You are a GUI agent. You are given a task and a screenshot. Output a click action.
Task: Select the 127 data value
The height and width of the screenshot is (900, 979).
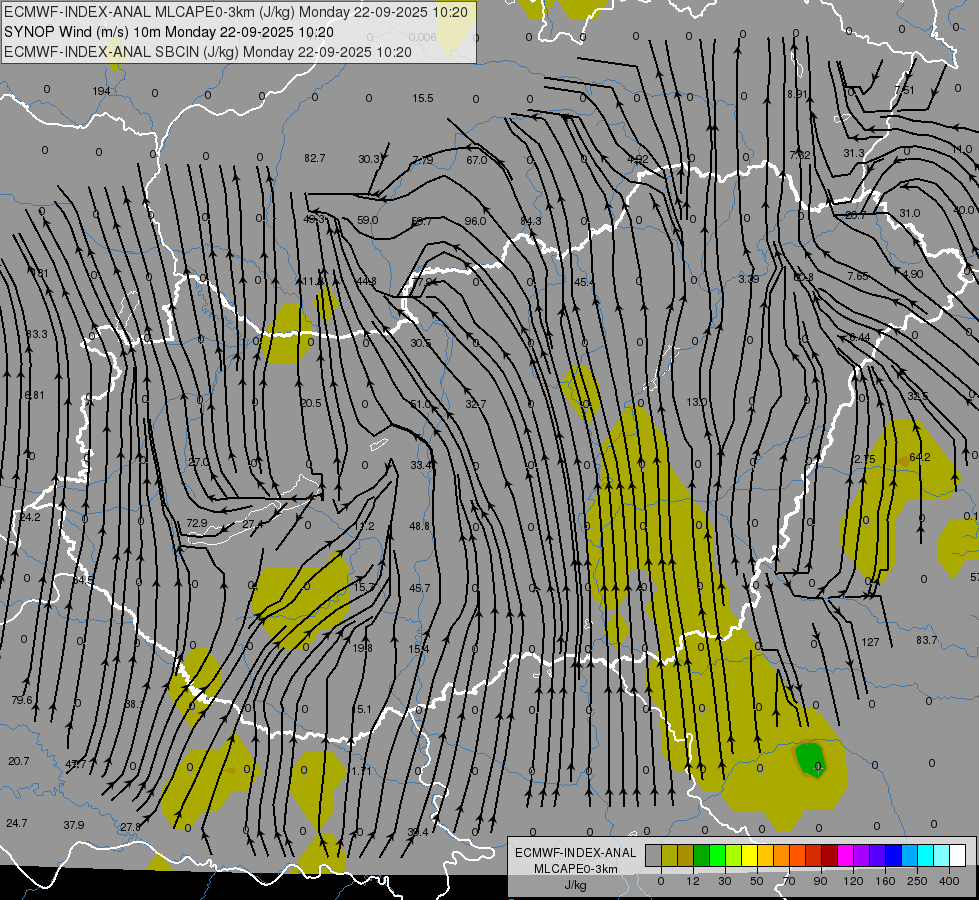[870, 642]
